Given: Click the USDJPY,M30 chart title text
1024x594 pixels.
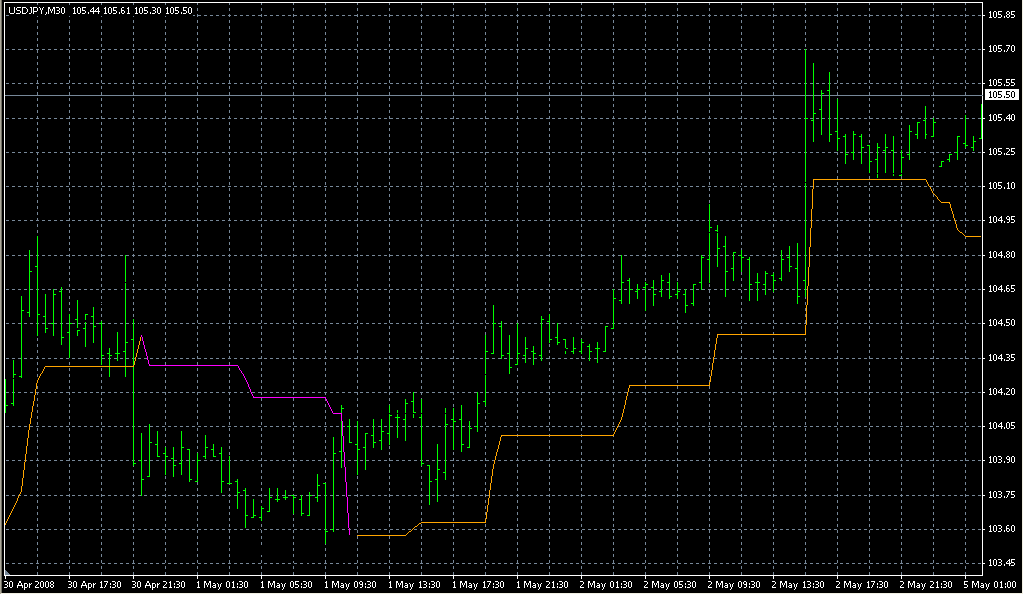Looking at the screenshot, I should pos(37,11).
